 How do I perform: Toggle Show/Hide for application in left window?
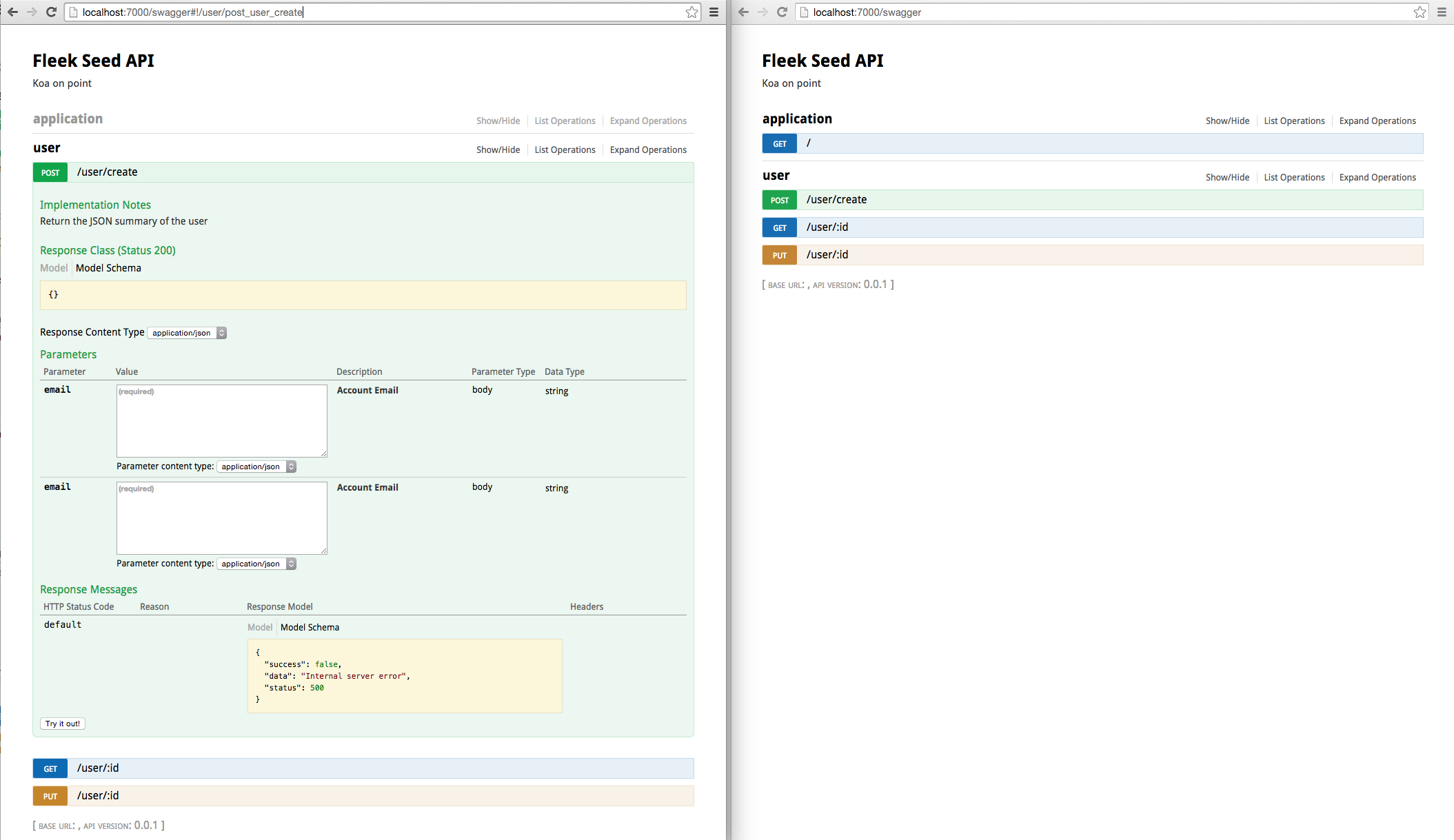pyautogui.click(x=498, y=121)
